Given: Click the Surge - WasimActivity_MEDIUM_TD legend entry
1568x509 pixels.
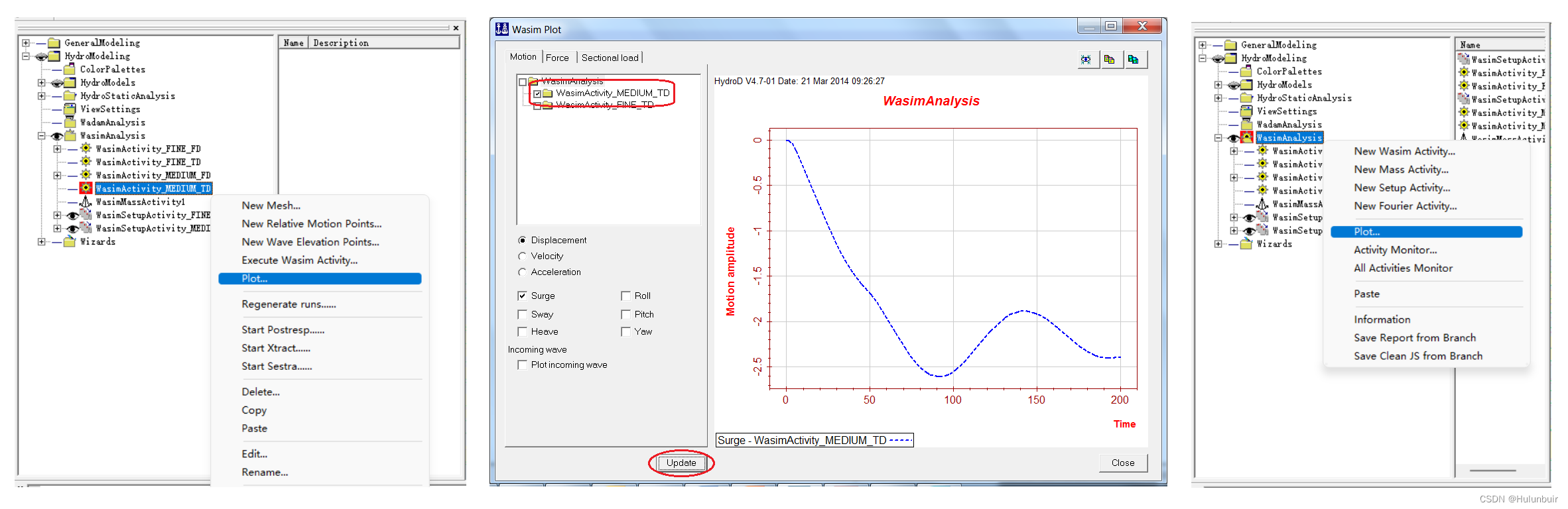Looking at the screenshot, I should pos(815,440).
